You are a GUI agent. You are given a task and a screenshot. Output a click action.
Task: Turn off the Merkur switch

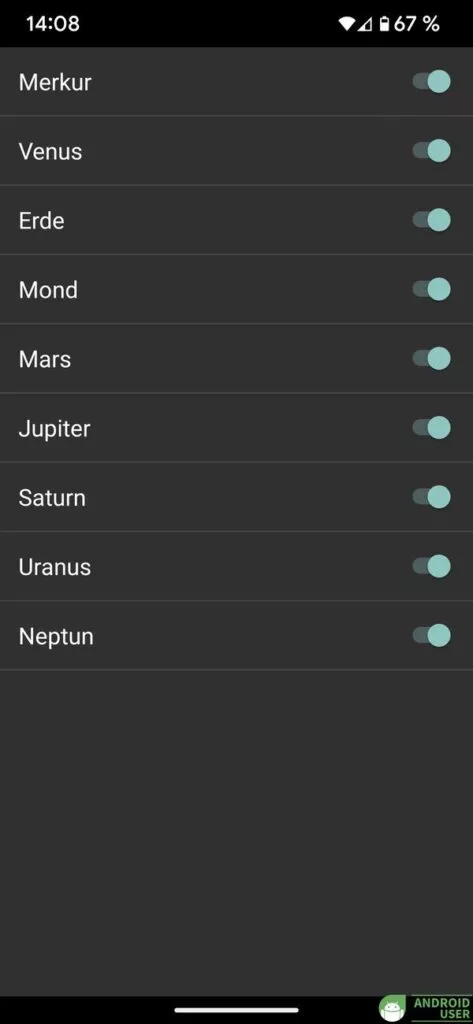[x=431, y=82]
